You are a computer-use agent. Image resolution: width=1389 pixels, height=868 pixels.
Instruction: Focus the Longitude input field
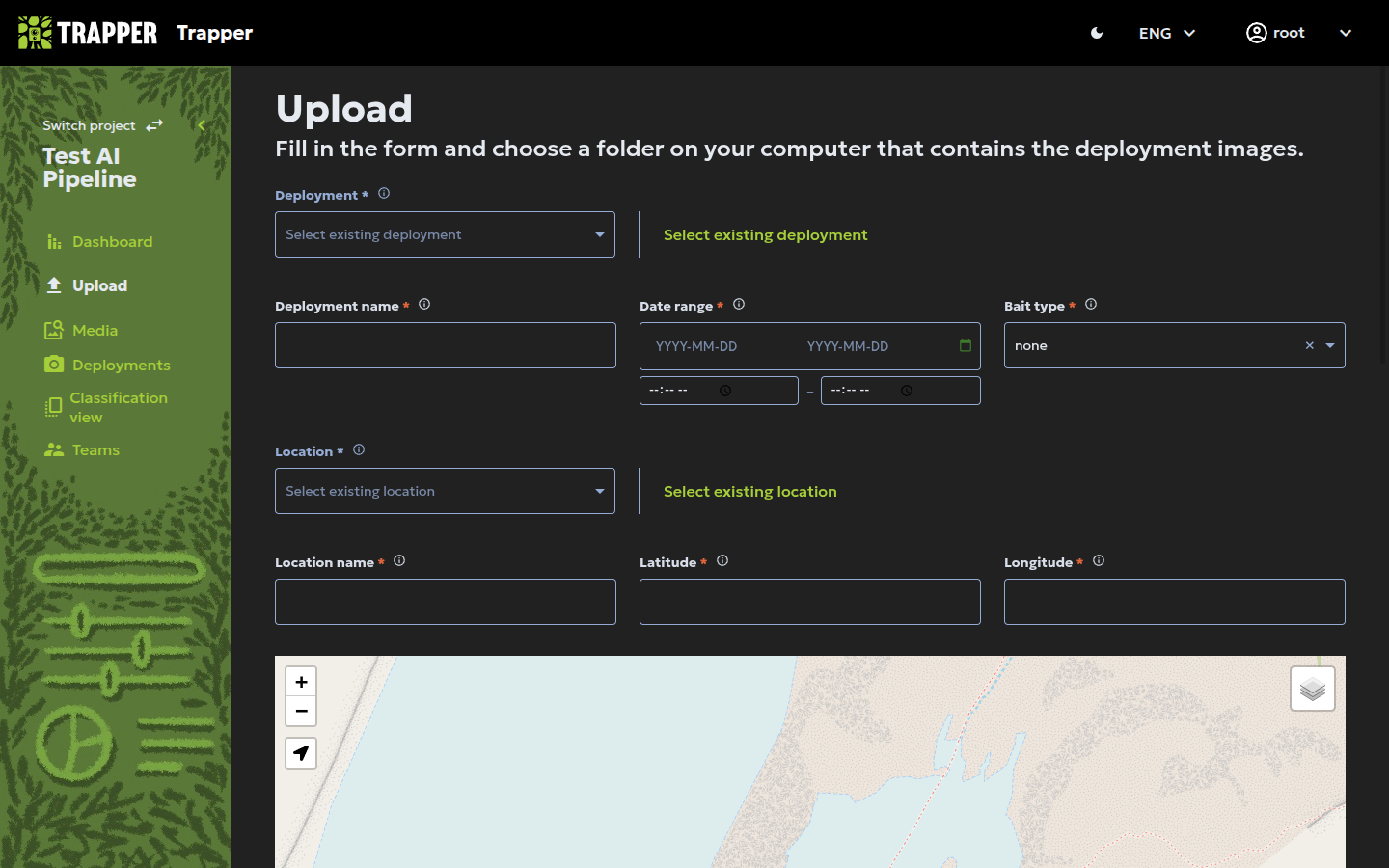point(1175,602)
